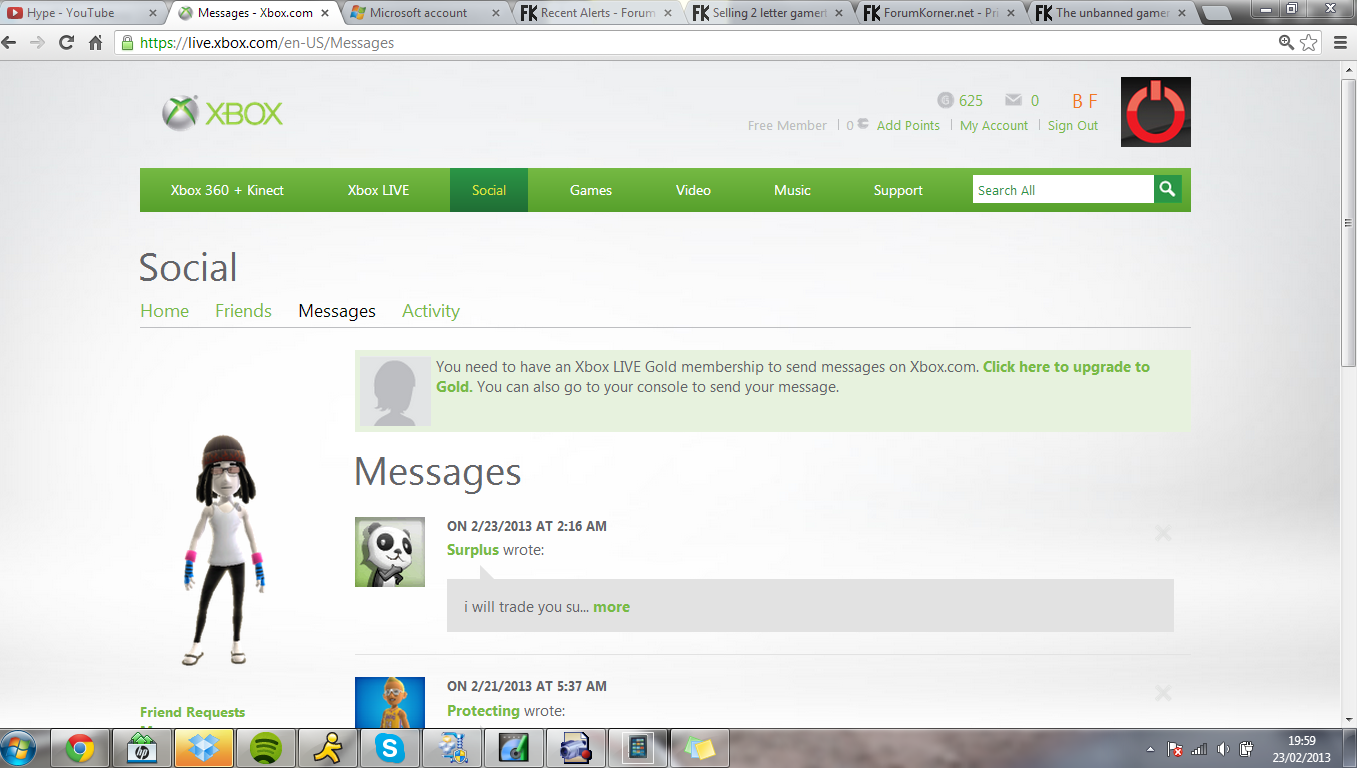This screenshot has height=768, width=1357.
Task: Switch to the Hype - YouTube tab
Action: (x=80, y=13)
